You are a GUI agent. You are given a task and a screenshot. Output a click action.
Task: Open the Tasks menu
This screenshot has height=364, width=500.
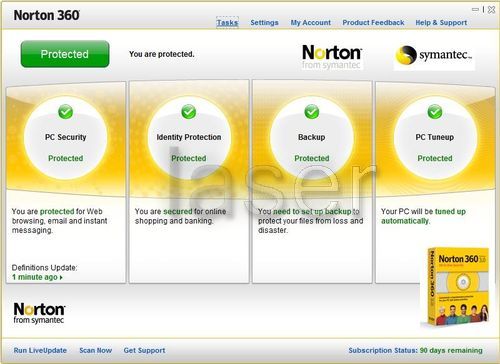point(227,22)
